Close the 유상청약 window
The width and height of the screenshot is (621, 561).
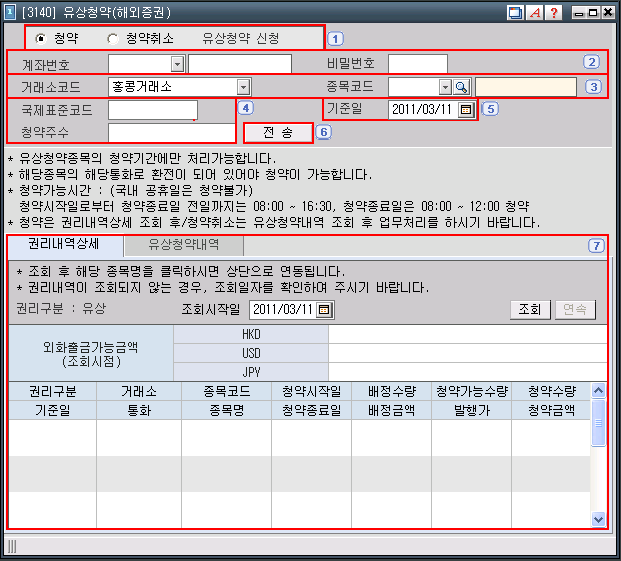[607, 13]
